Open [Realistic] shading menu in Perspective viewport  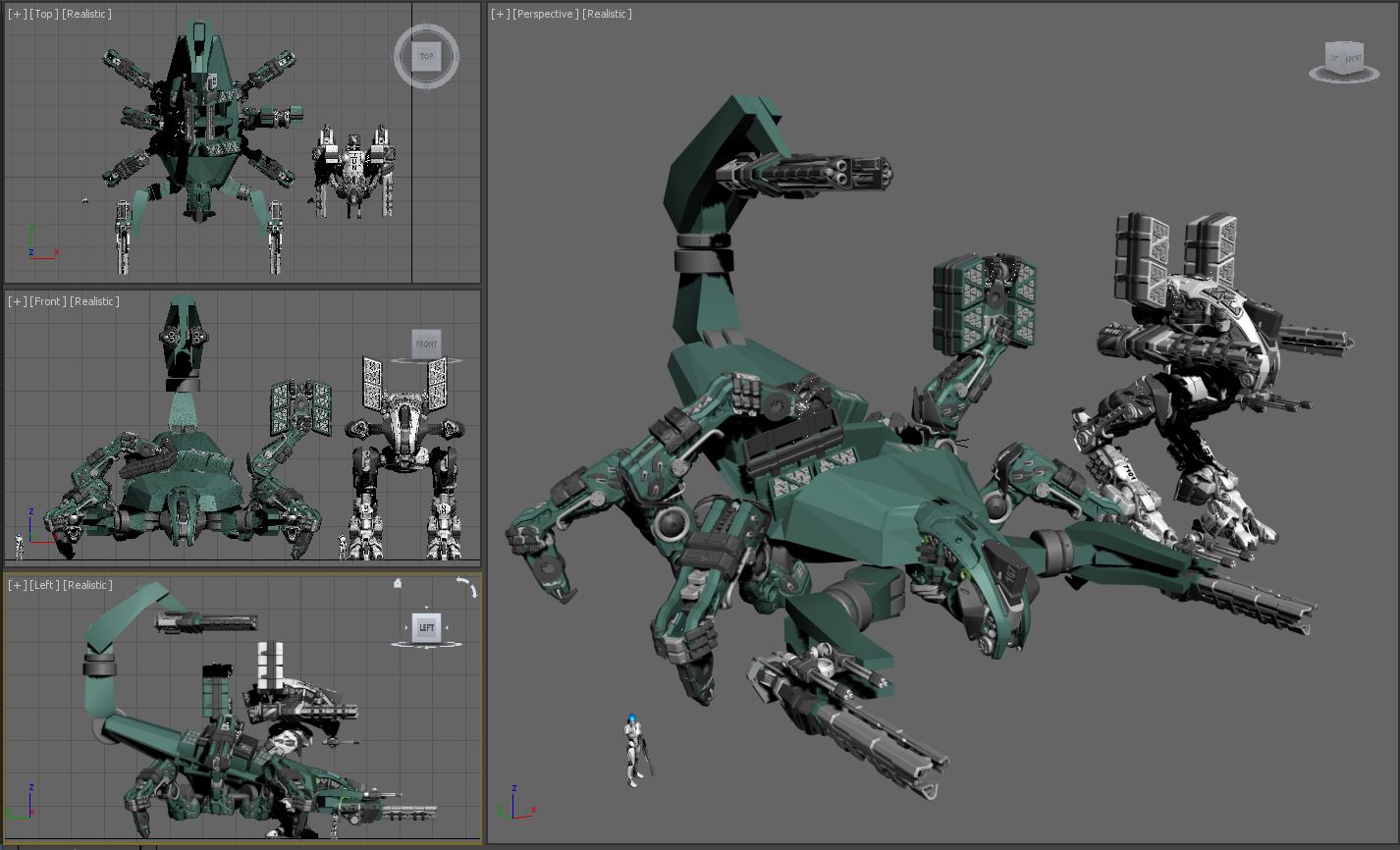pos(607,14)
